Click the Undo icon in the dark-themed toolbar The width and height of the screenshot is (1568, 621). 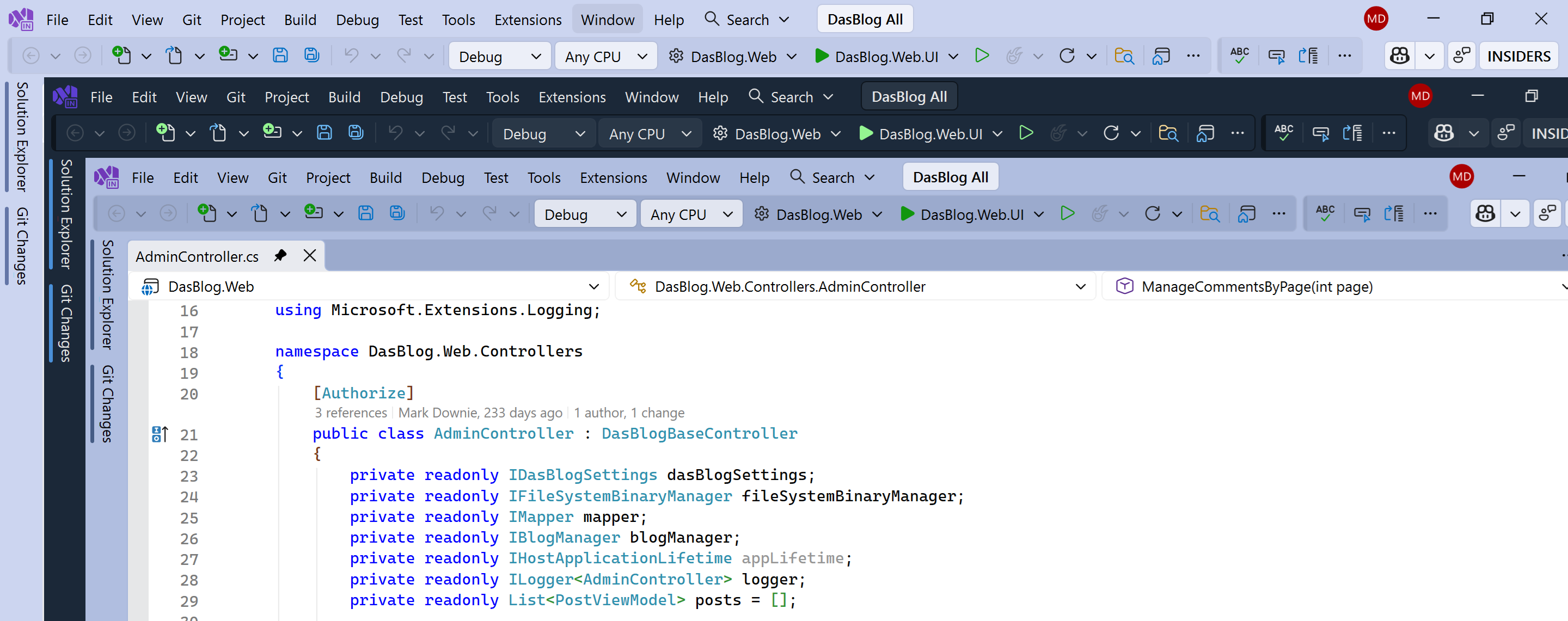(396, 133)
